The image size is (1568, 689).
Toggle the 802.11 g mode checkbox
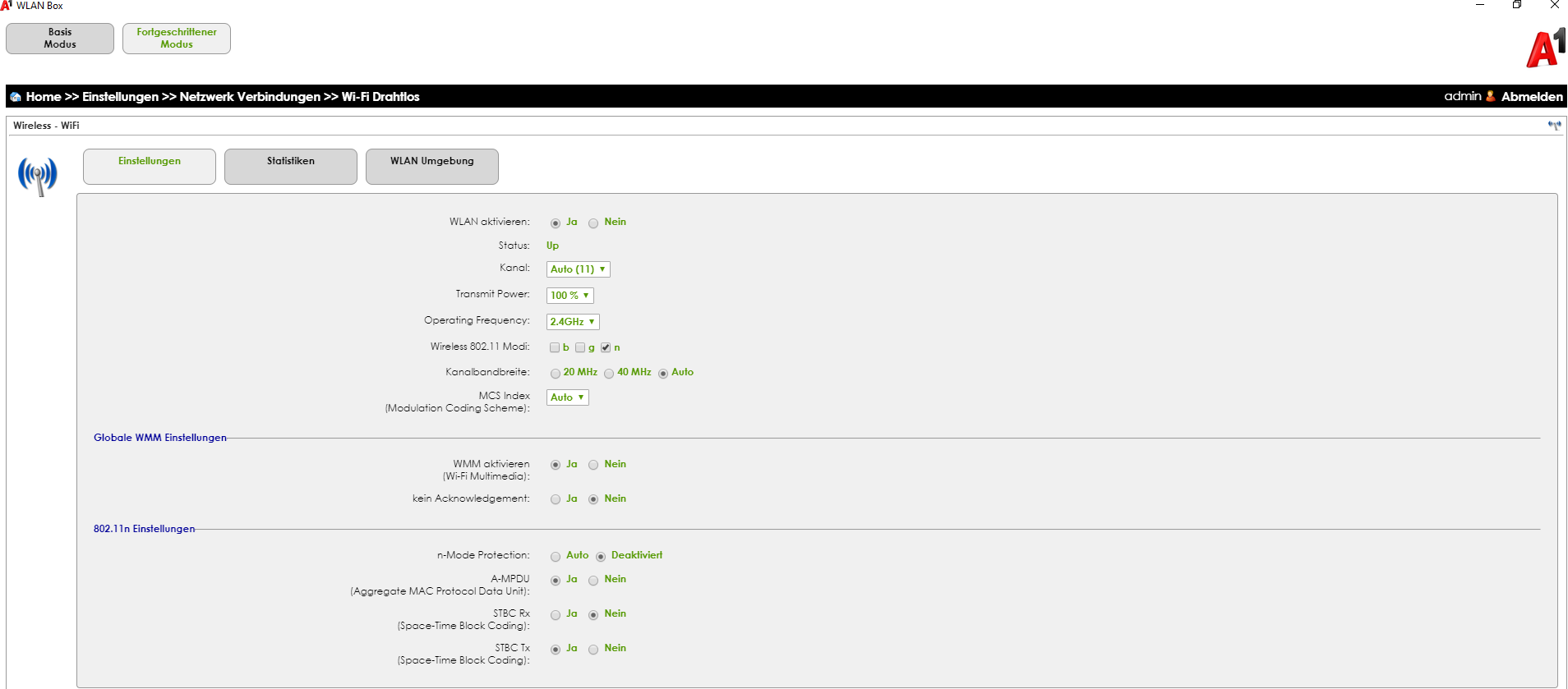[580, 347]
